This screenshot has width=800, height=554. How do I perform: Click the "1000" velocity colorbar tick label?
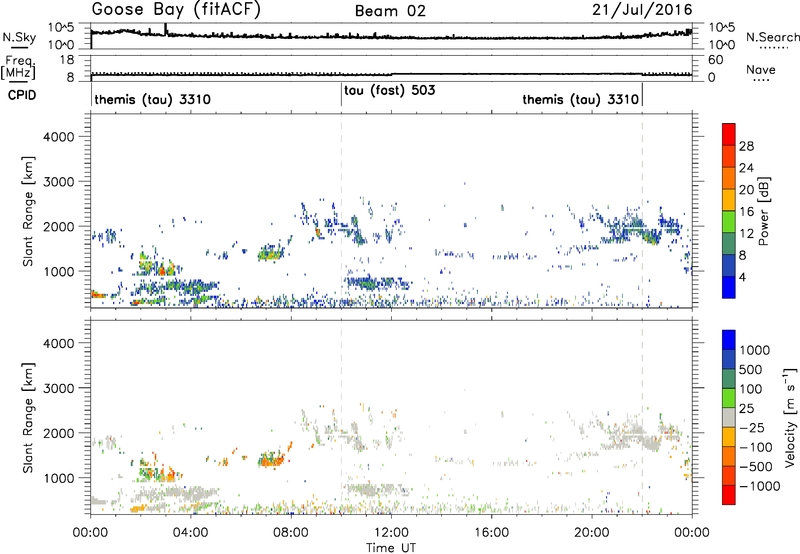coord(755,350)
